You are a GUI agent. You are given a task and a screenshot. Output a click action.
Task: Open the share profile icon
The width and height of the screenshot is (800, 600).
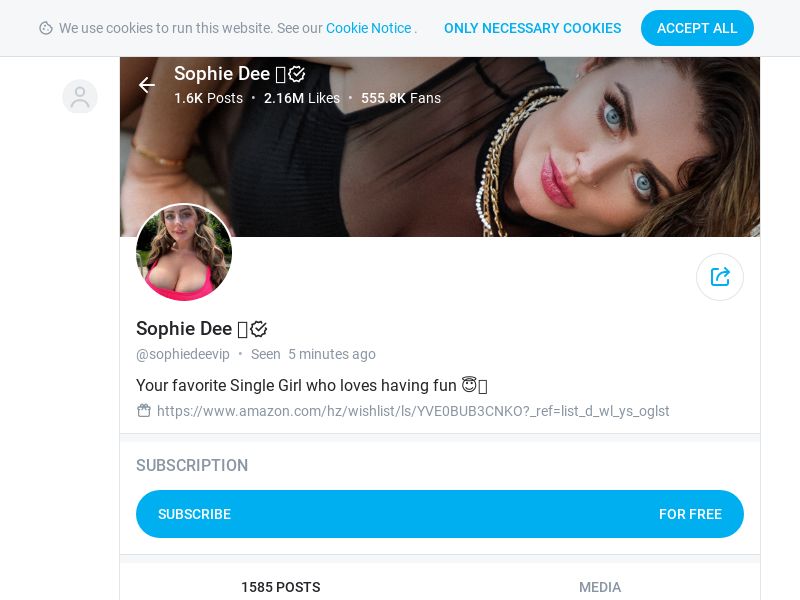click(x=720, y=277)
